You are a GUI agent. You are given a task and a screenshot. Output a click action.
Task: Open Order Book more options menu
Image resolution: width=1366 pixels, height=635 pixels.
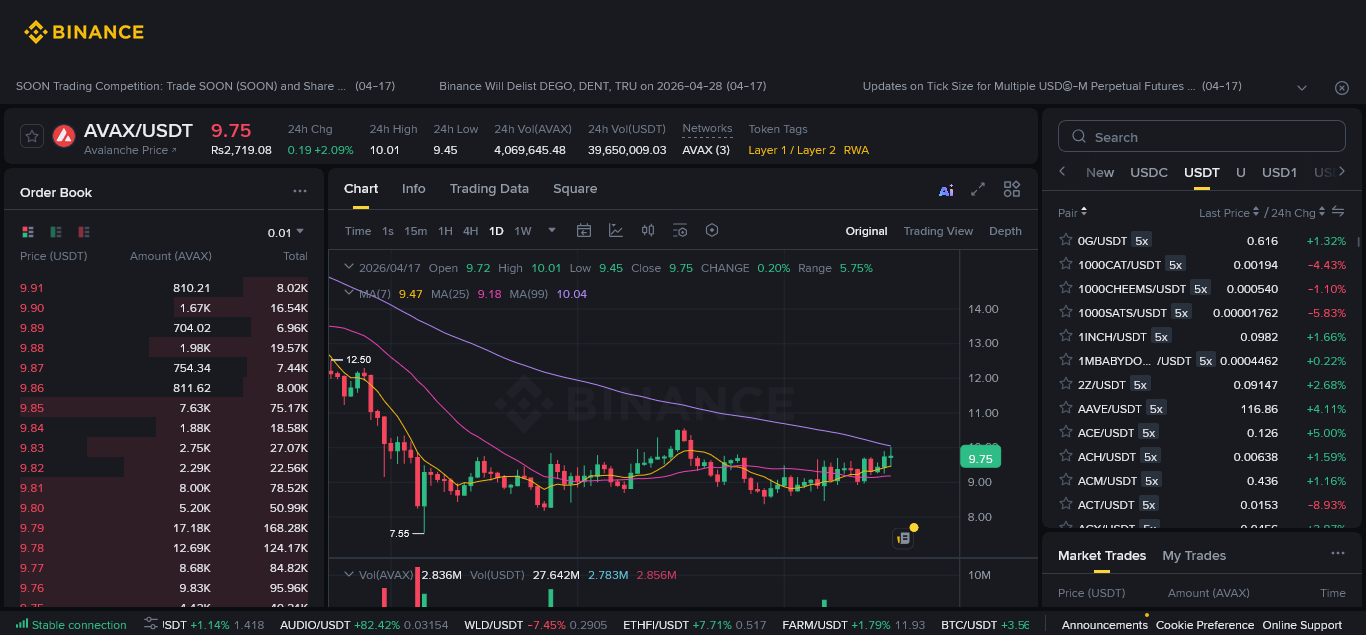pos(300,191)
